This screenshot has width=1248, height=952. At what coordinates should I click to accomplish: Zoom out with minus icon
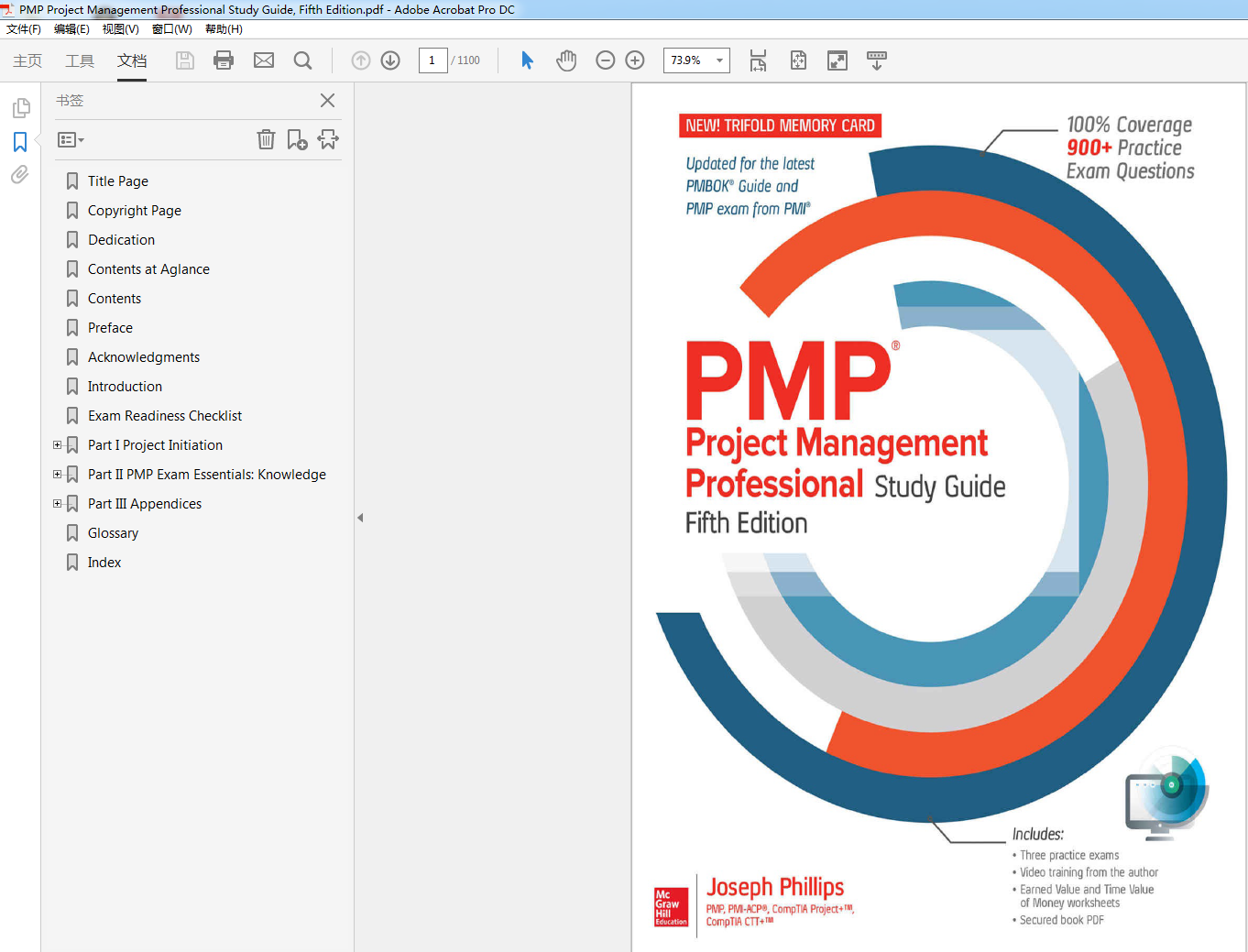(x=605, y=60)
